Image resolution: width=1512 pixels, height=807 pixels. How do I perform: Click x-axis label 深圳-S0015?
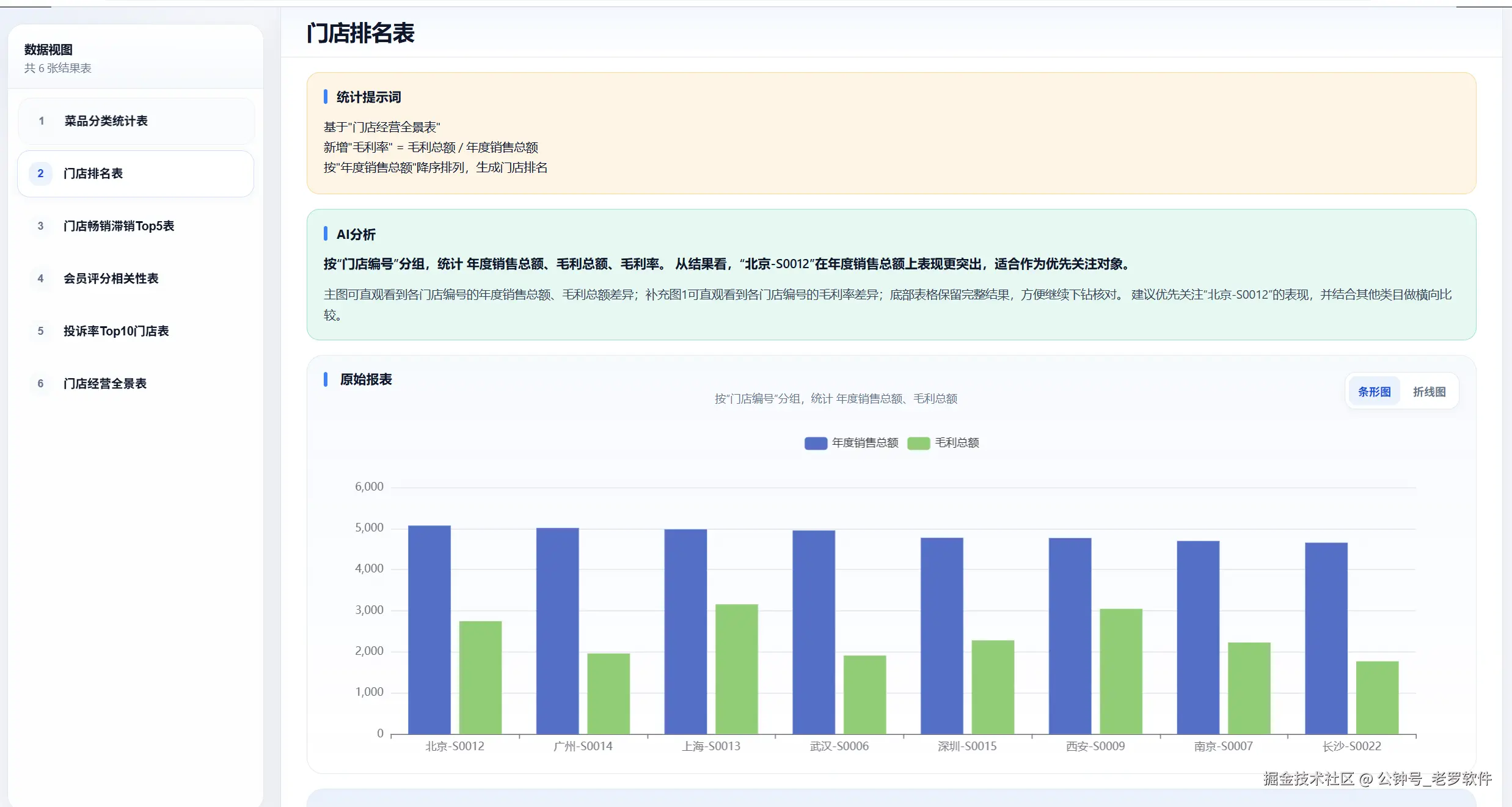(967, 746)
